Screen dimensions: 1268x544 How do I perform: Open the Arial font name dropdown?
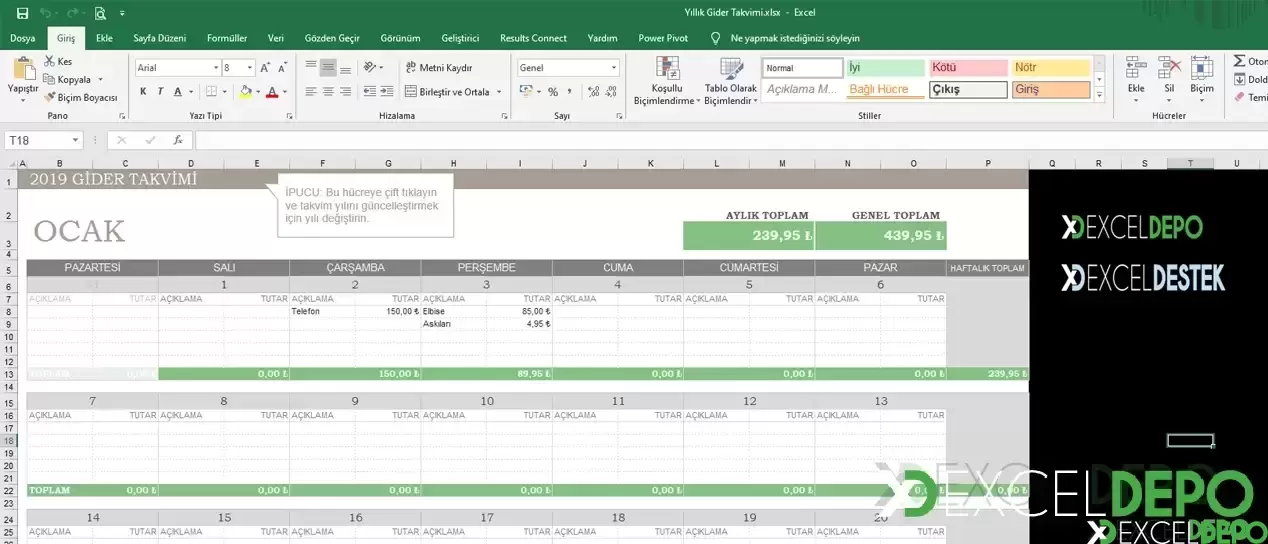tap(216, 68)
